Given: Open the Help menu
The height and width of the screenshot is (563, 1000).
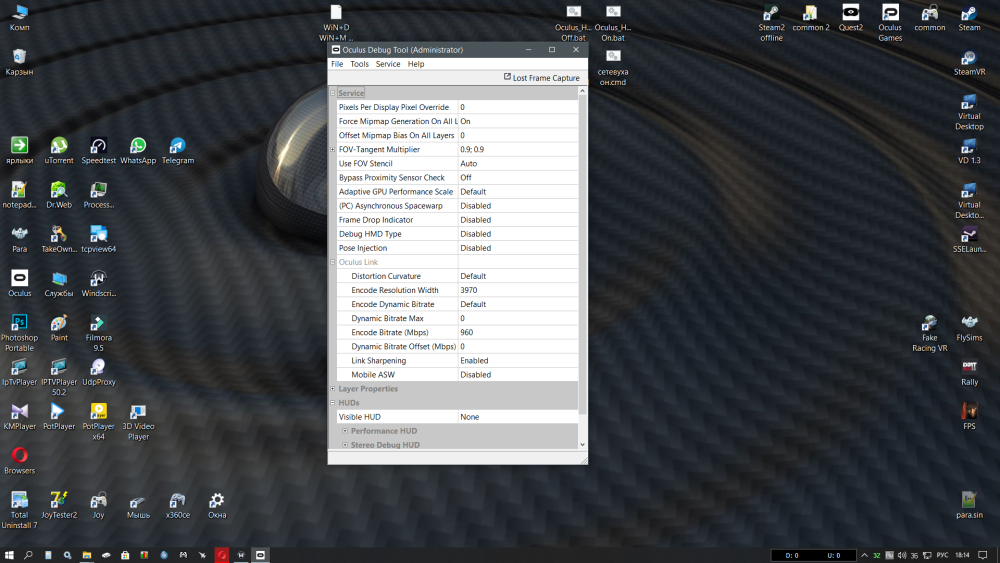Looking at the screenshot, I should (416, 64).
